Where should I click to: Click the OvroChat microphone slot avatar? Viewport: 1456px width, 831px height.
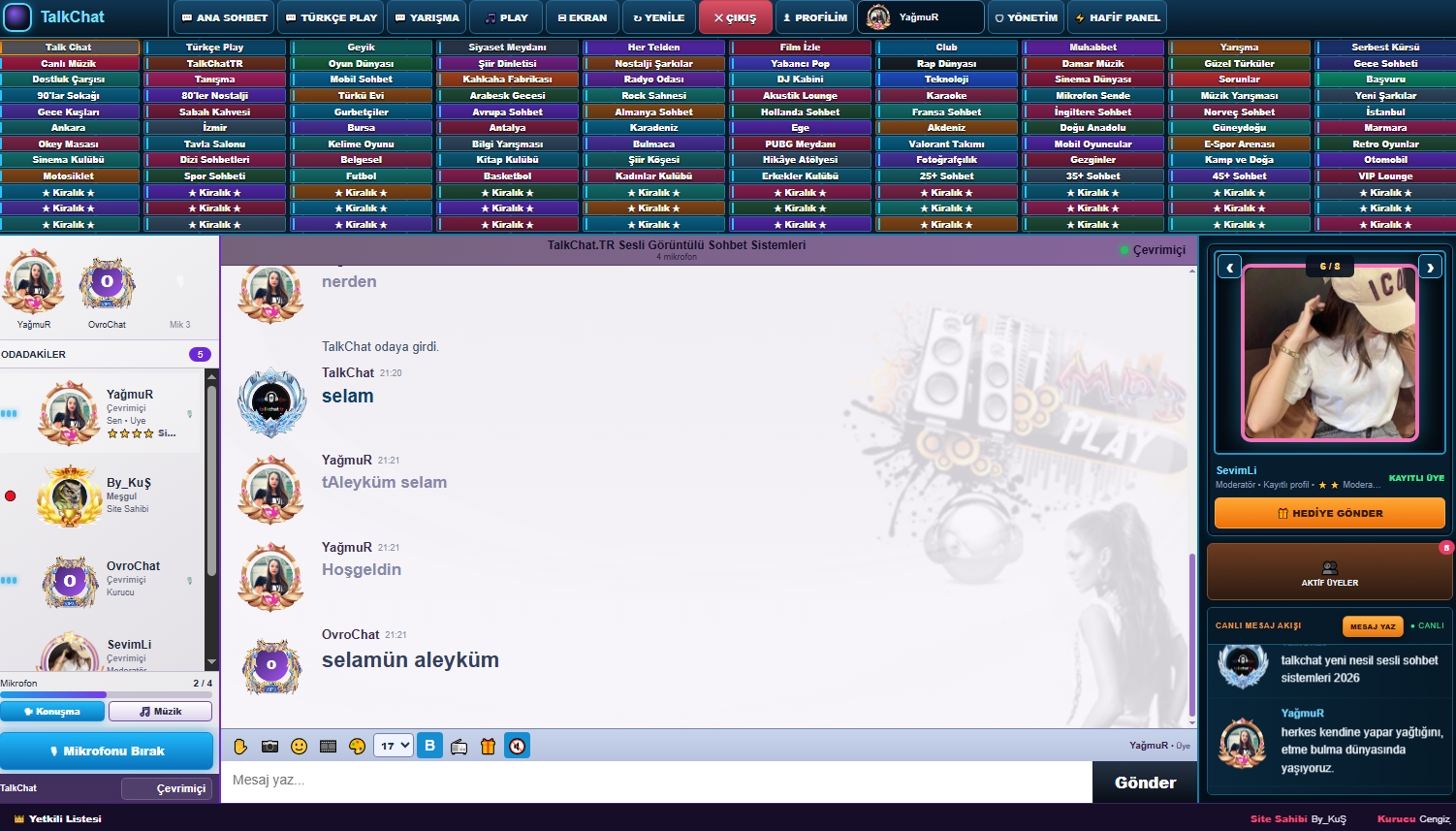coord(107,283)
